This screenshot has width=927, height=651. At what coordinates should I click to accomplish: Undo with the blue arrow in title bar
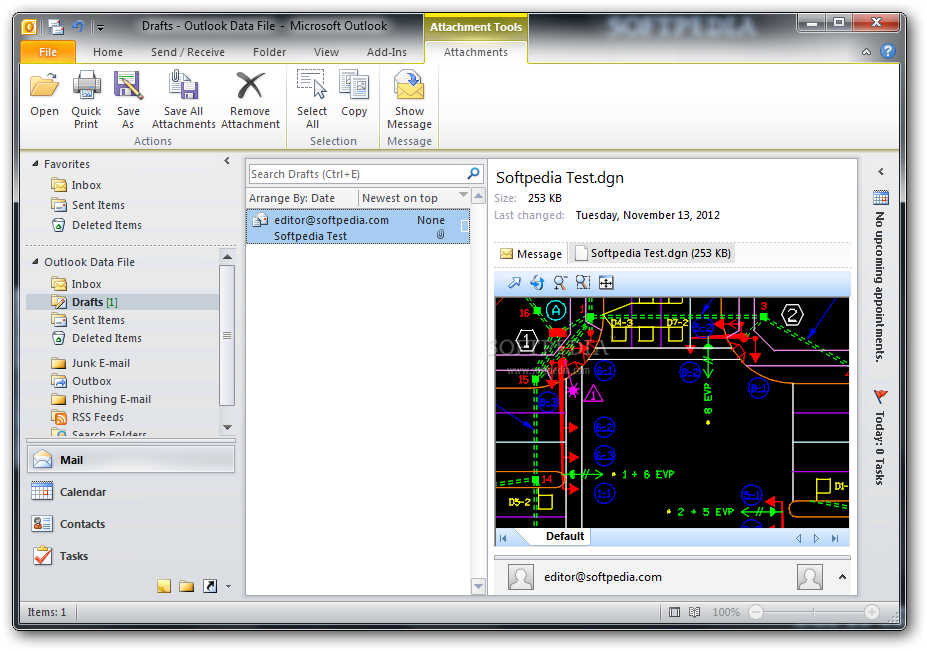coord(78,27)
